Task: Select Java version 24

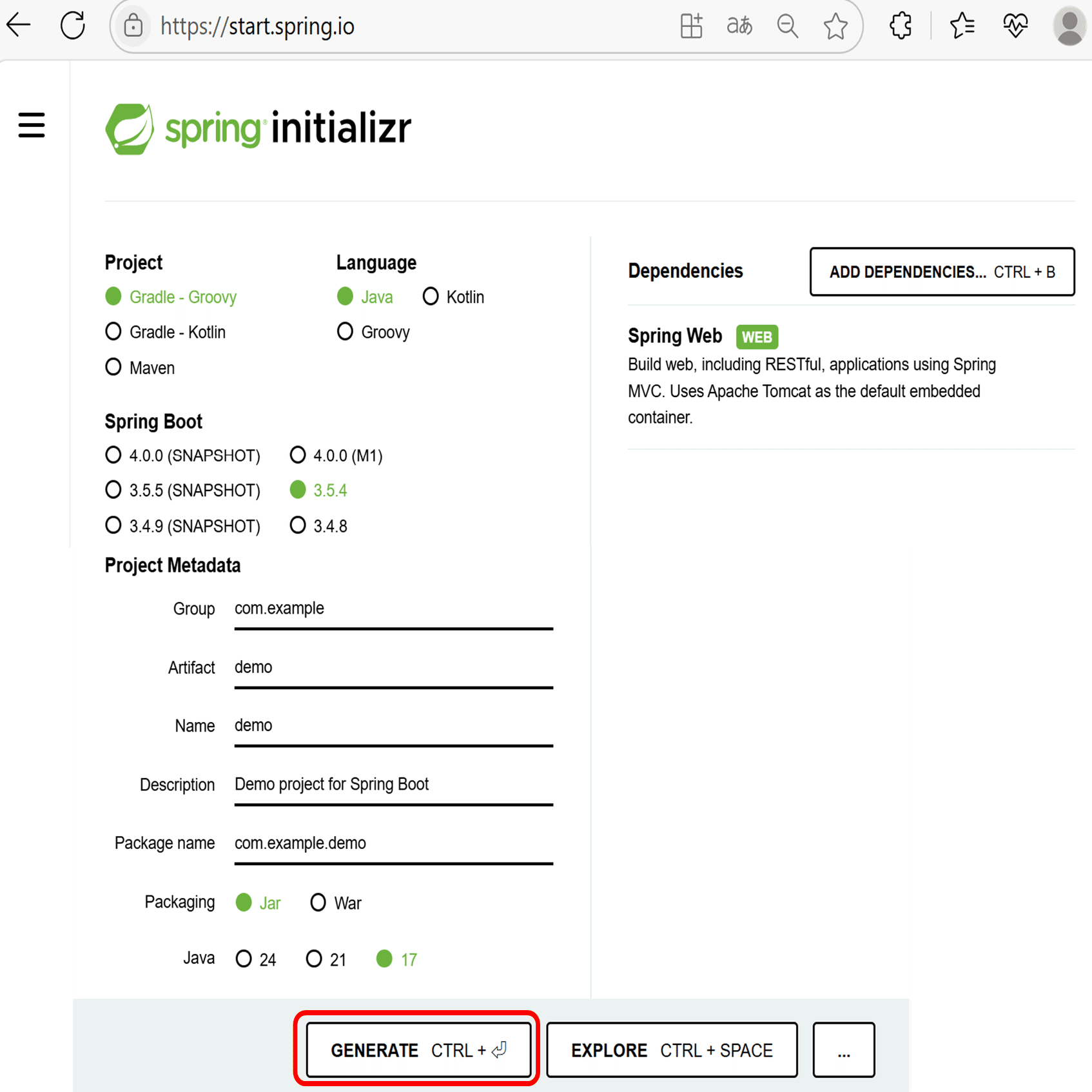Action: click(x=256, y=959)
